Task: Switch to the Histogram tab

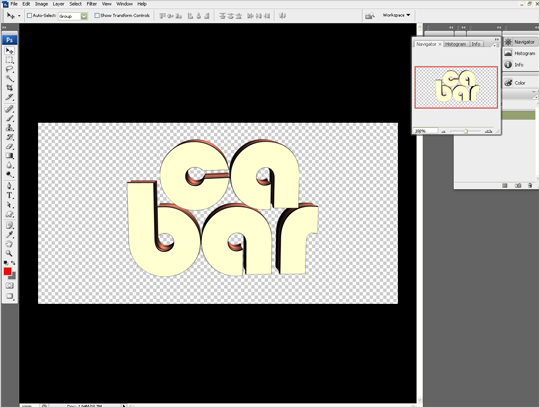Action: click(455, 44)
